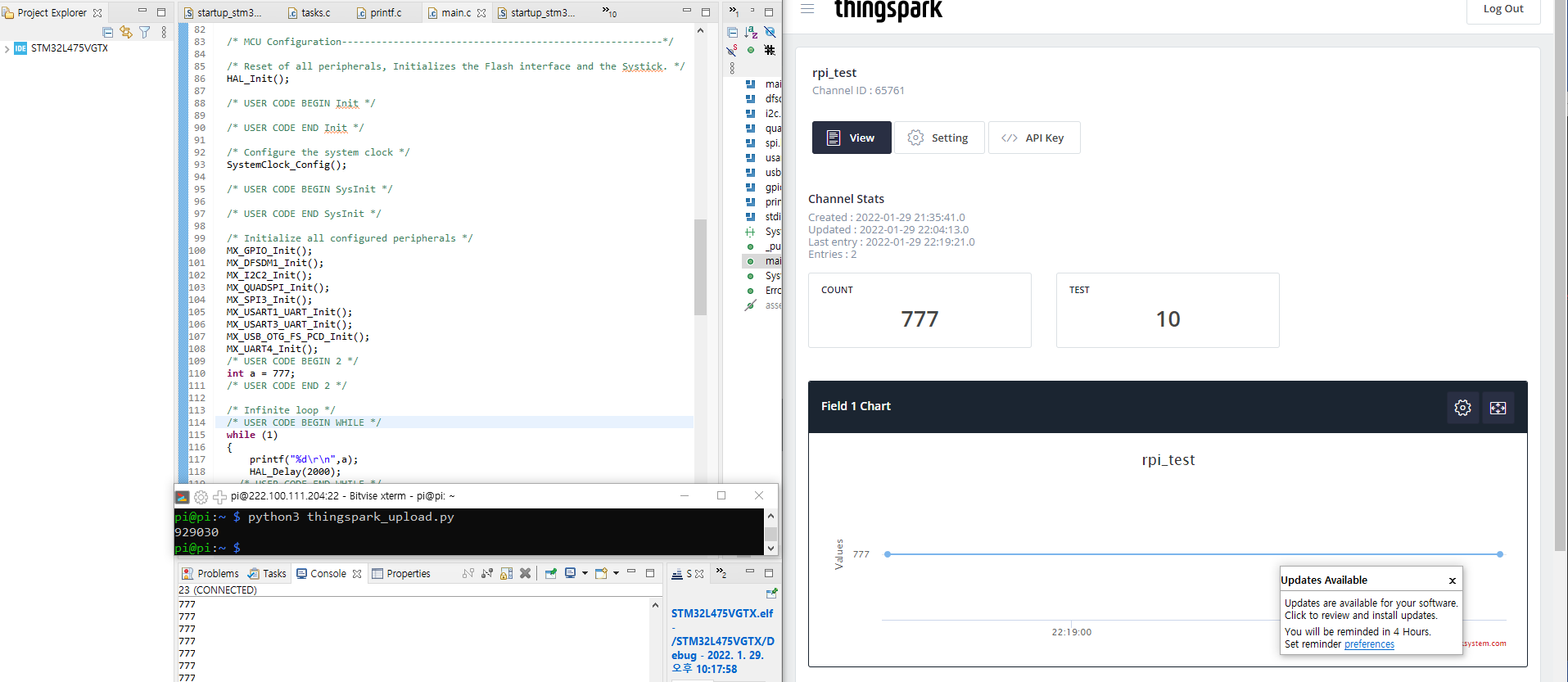Open Outline view menu dots
Screen dimensions: 1568x682
click(x=732, y=69)
